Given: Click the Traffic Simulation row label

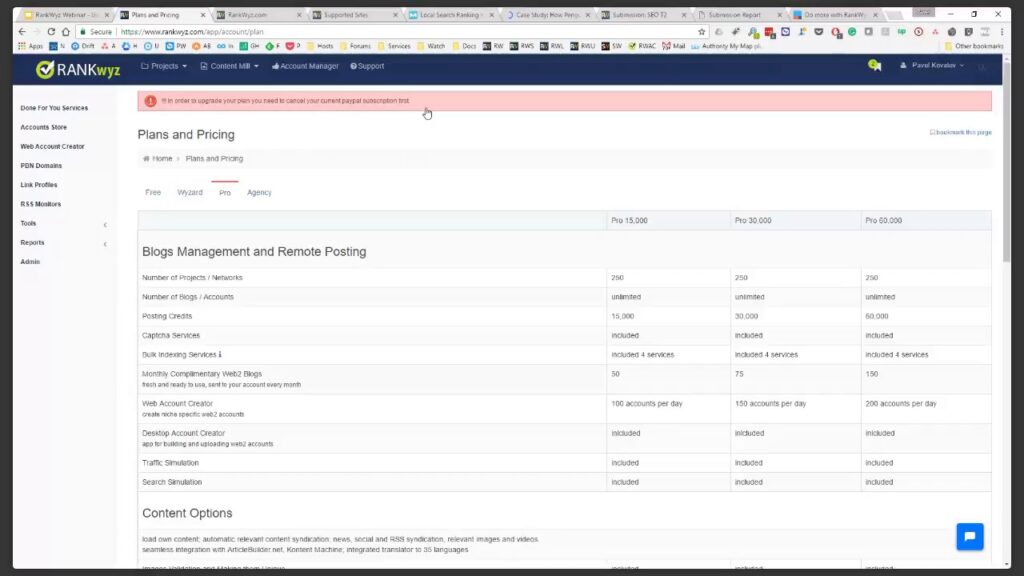Looking at the screenshot, I should [x=170, y=463].
